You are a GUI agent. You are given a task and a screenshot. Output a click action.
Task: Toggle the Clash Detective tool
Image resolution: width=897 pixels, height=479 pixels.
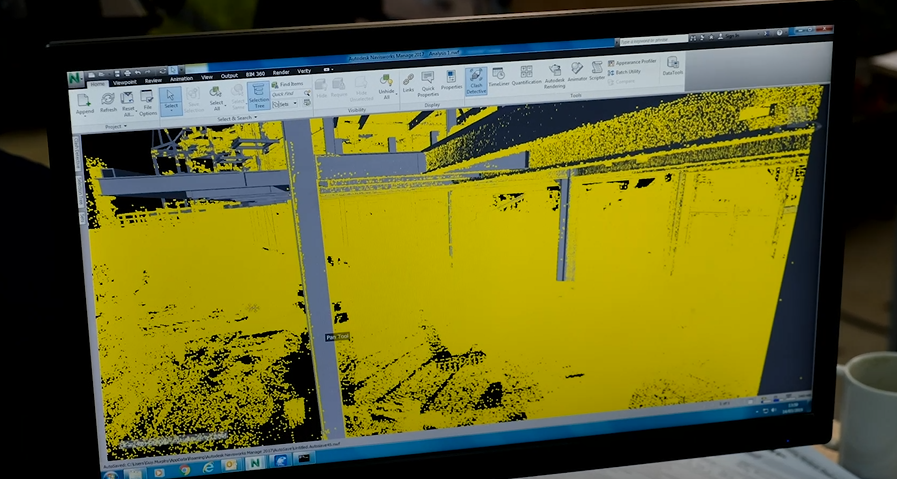pos(476,81)
